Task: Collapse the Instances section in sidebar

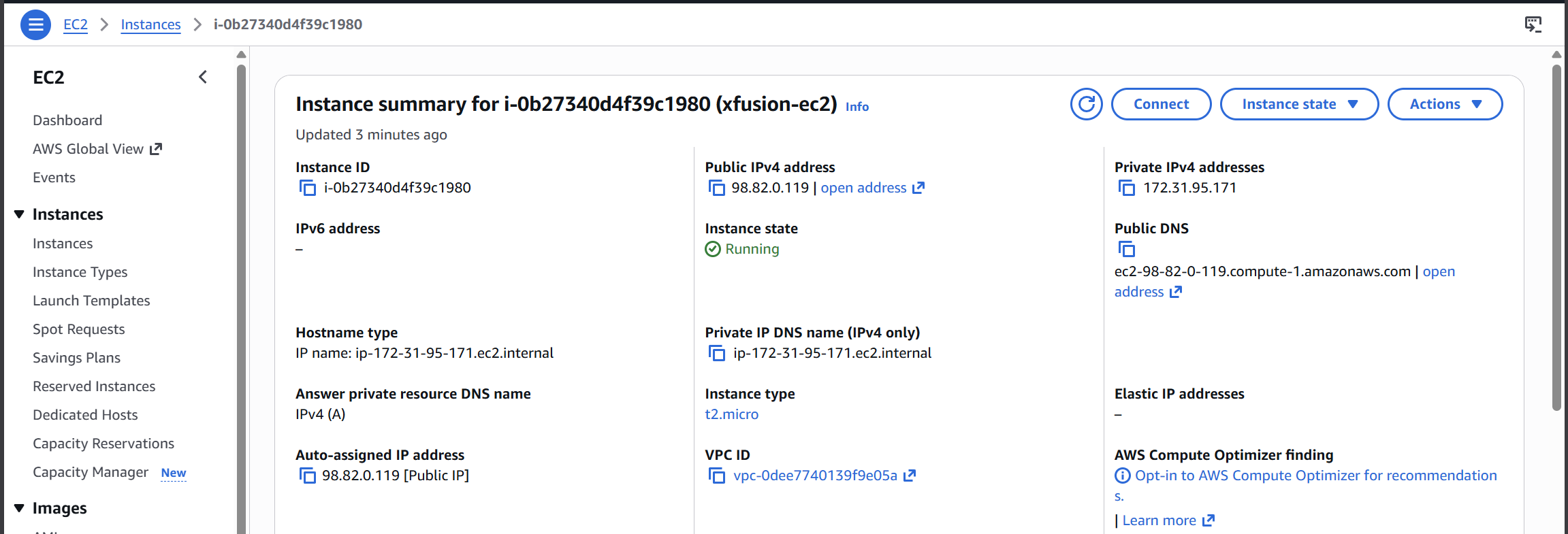Action: (x=19, y=214)
